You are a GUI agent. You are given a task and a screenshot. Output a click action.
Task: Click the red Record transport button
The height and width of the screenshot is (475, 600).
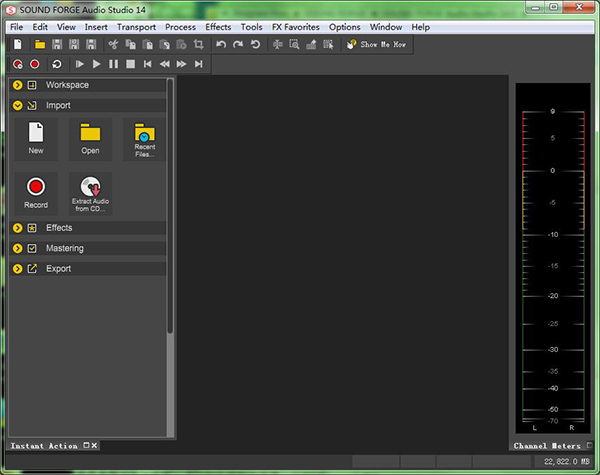coord(35,64)
